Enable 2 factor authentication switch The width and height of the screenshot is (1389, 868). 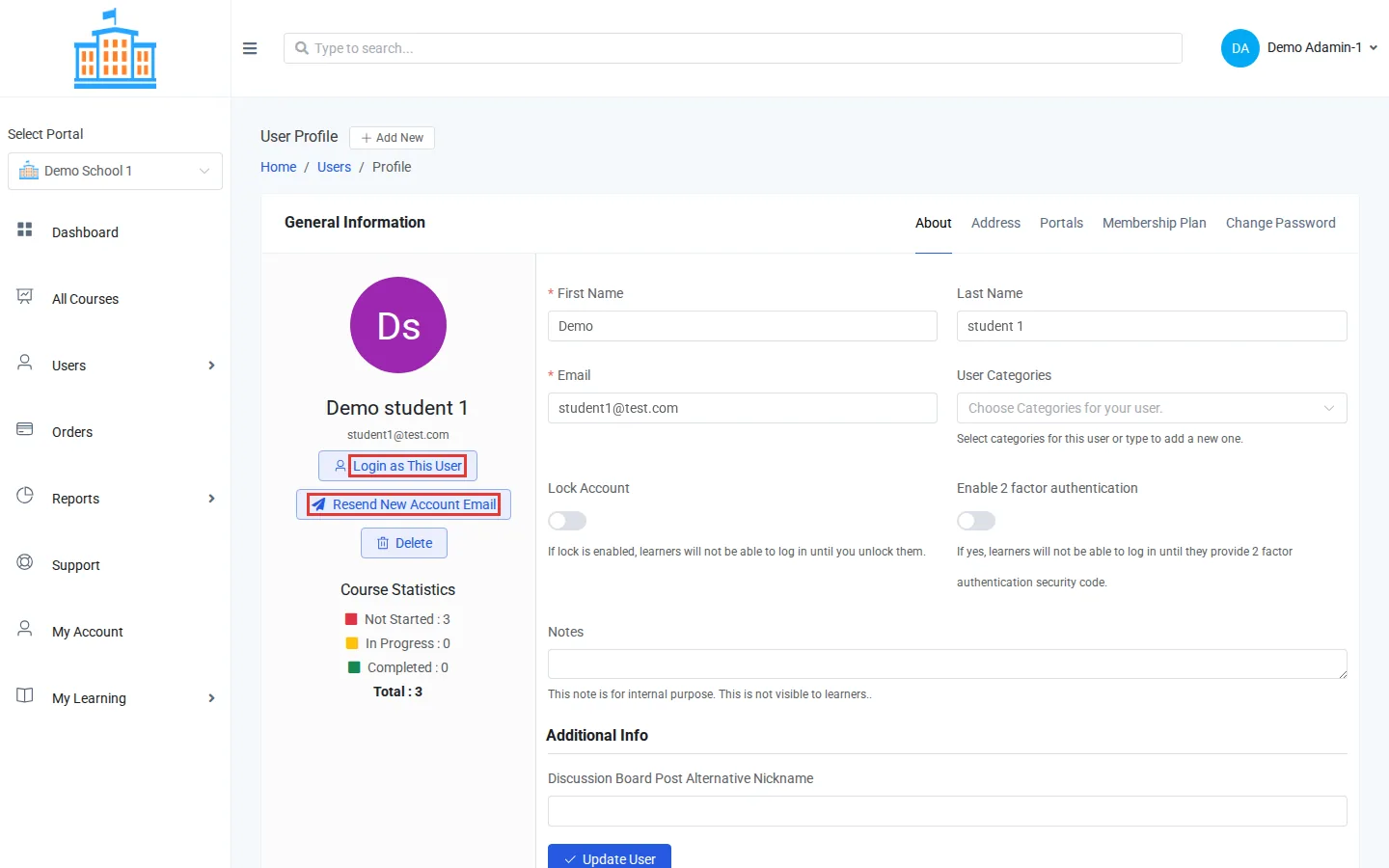point(976,521)
